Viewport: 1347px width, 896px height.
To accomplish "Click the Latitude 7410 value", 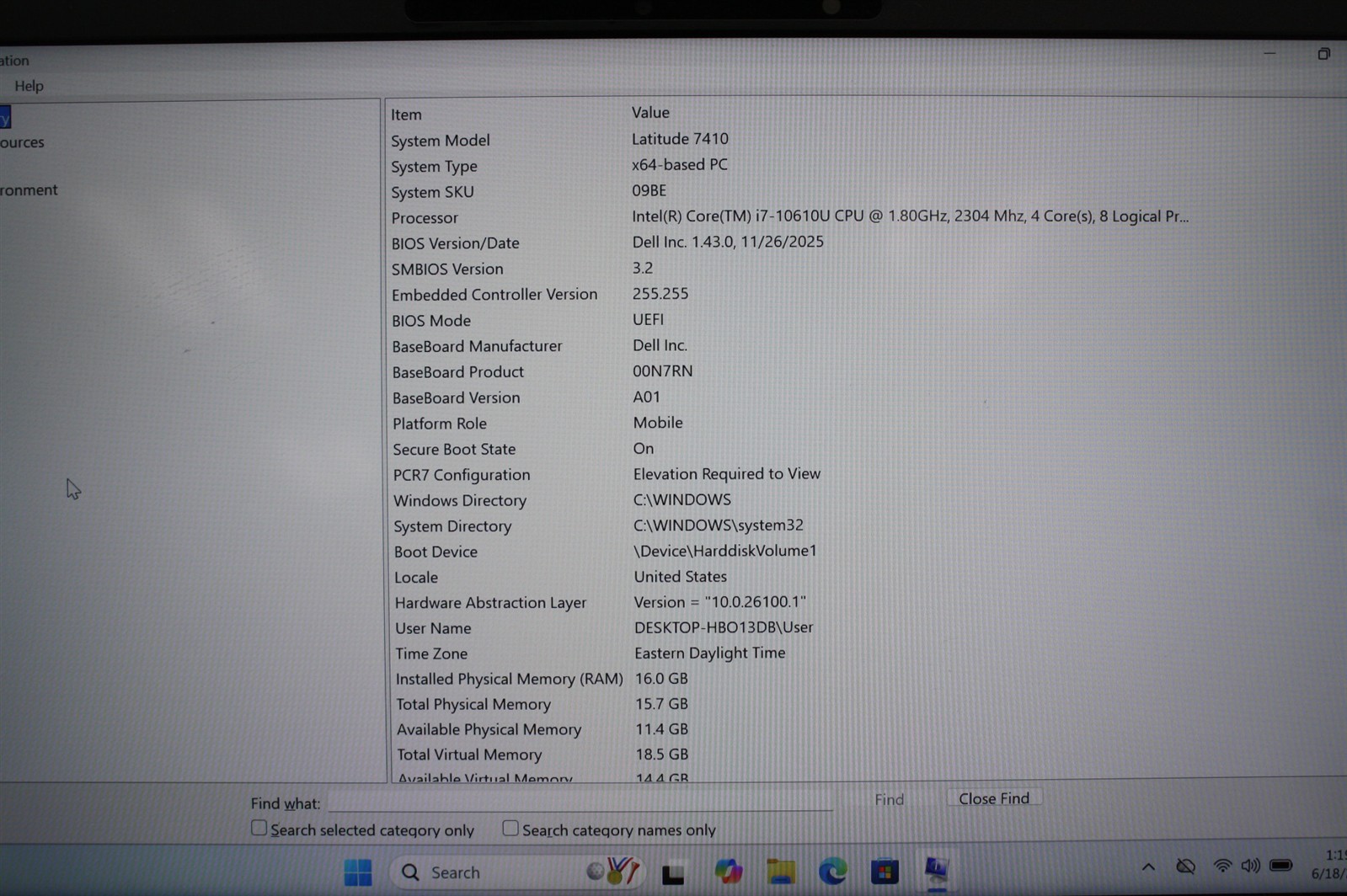I will [x=680, y=138].
